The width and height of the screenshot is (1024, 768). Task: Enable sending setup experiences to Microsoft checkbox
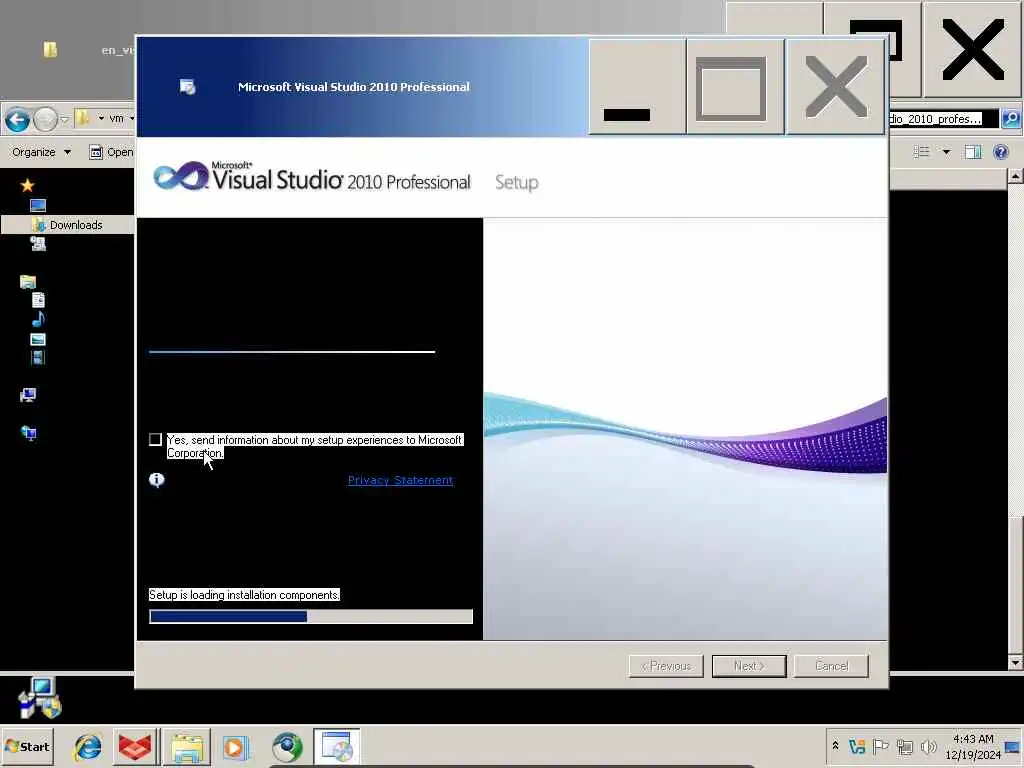(x=155, y=440)
